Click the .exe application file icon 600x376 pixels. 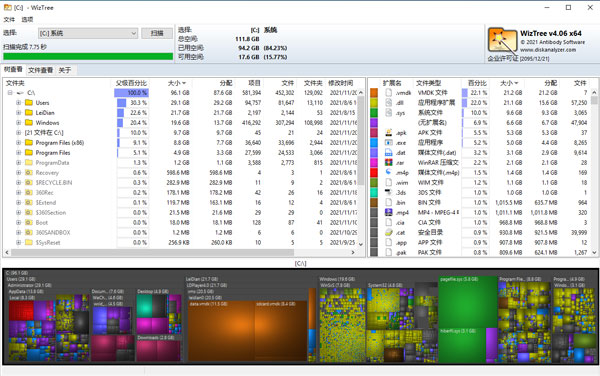tap(388, 143)
